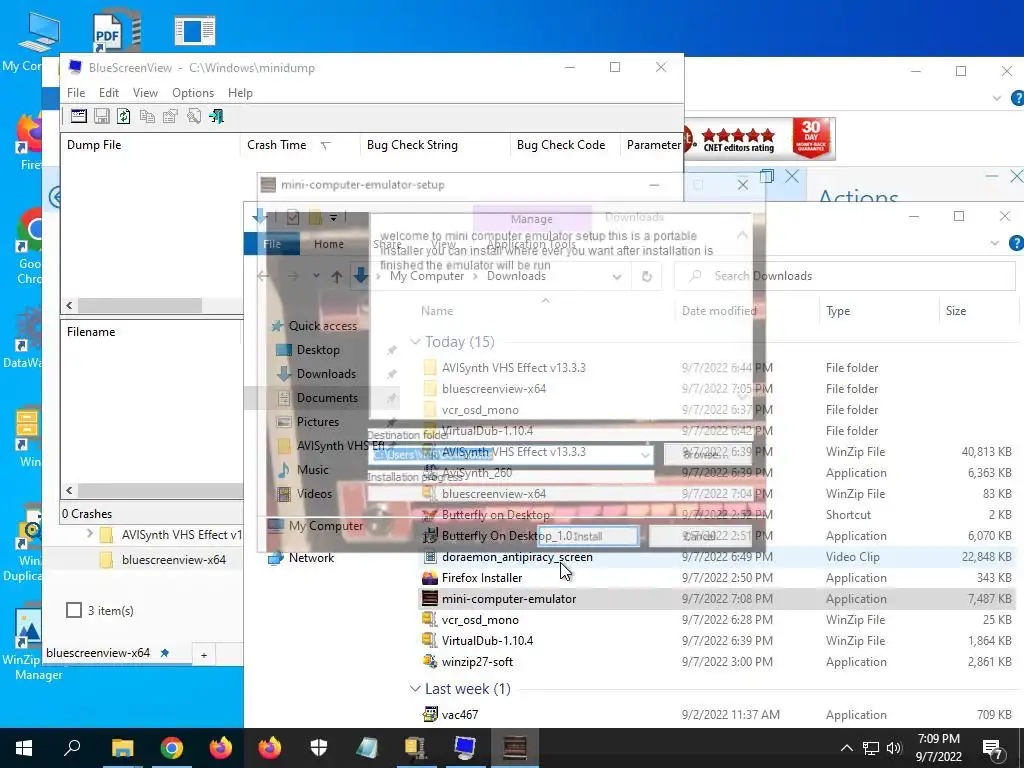This screenshot has height=768, width=1024.
Task: Click the Find icon in BlueScreenView toolbar
Action: click(193, 116)
